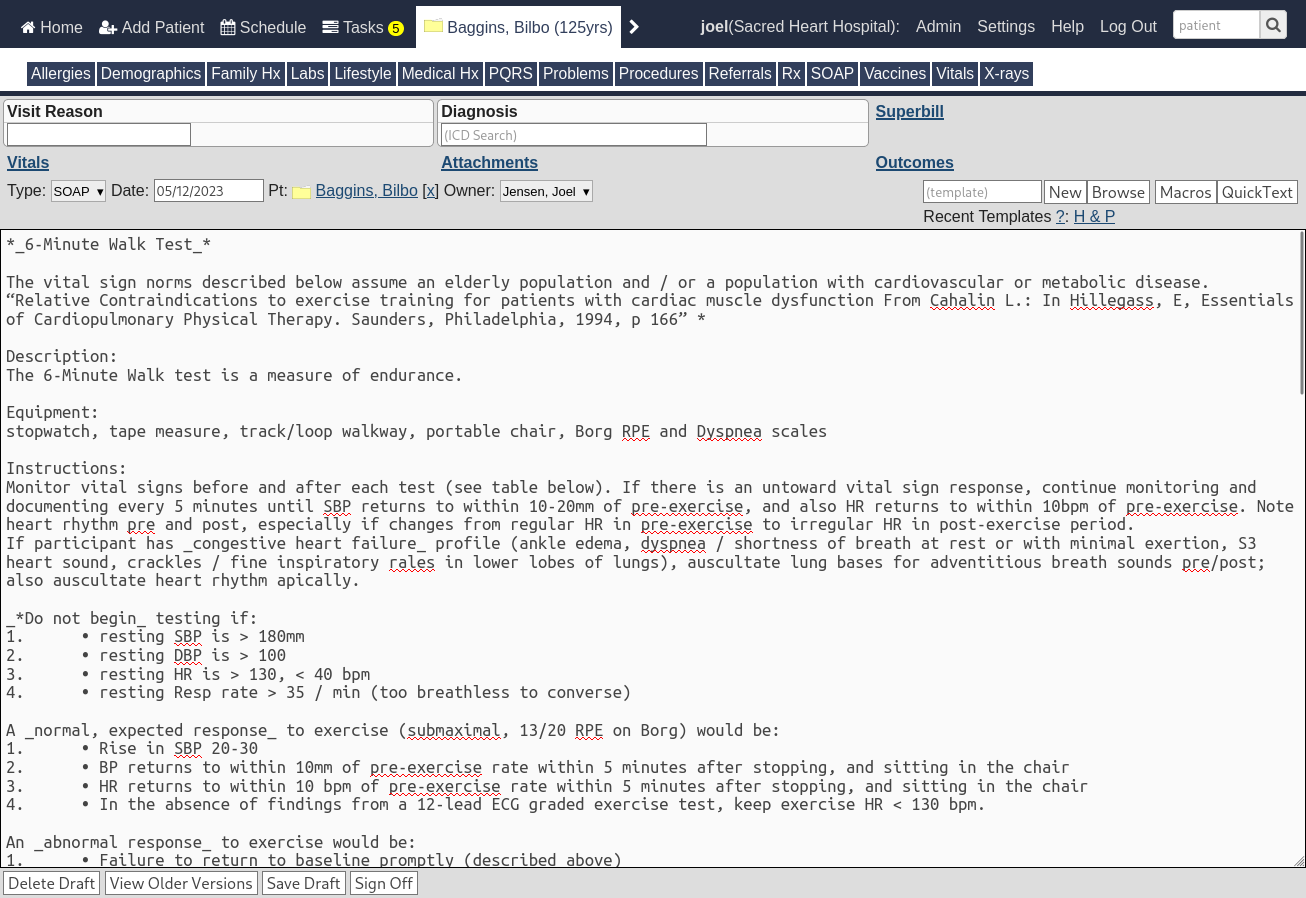Click the Macros button
This screenshot has height=898, width=1306.
coord(1185,192)
